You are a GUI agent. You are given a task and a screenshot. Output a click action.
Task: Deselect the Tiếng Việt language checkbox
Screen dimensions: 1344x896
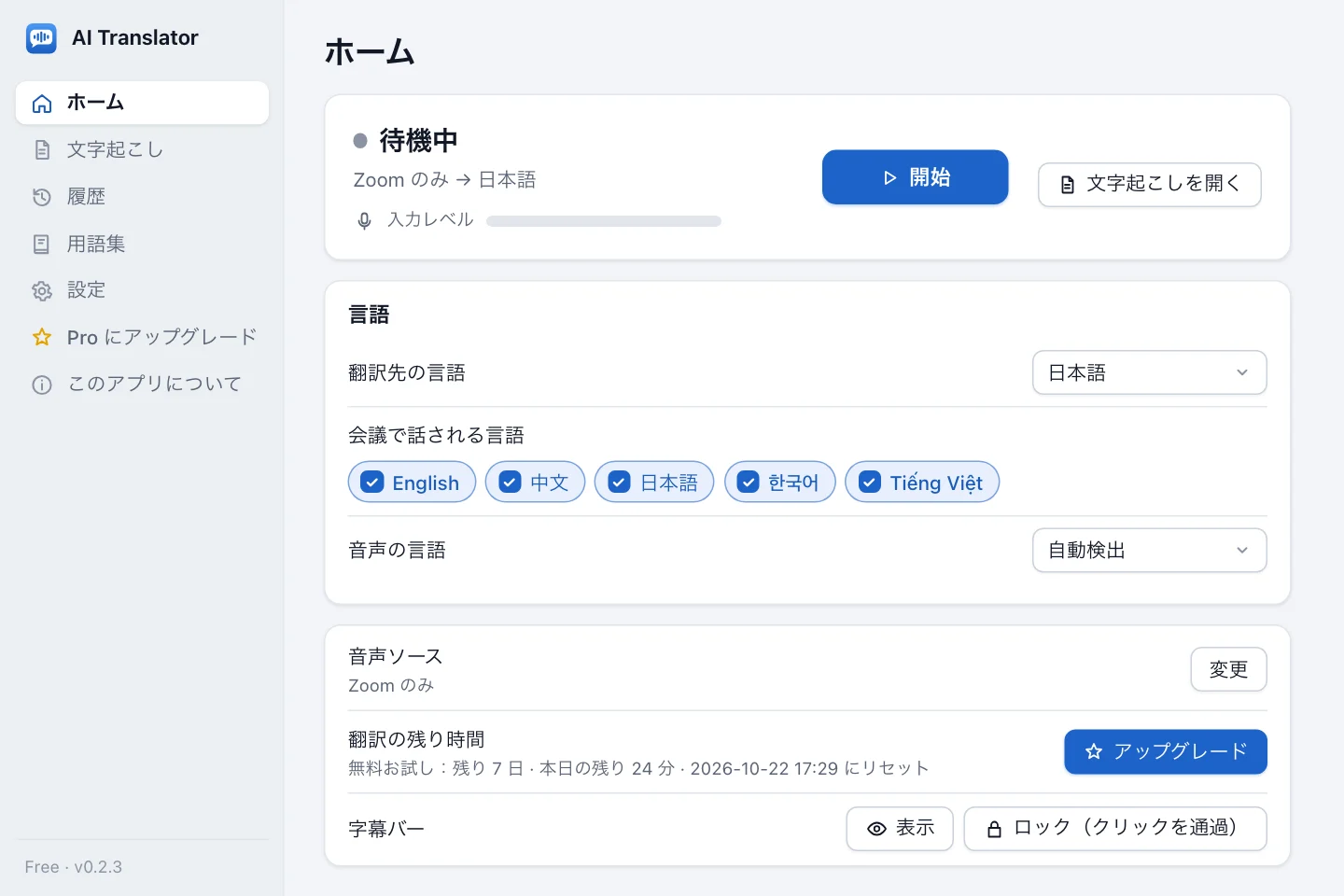pos(870,483)
